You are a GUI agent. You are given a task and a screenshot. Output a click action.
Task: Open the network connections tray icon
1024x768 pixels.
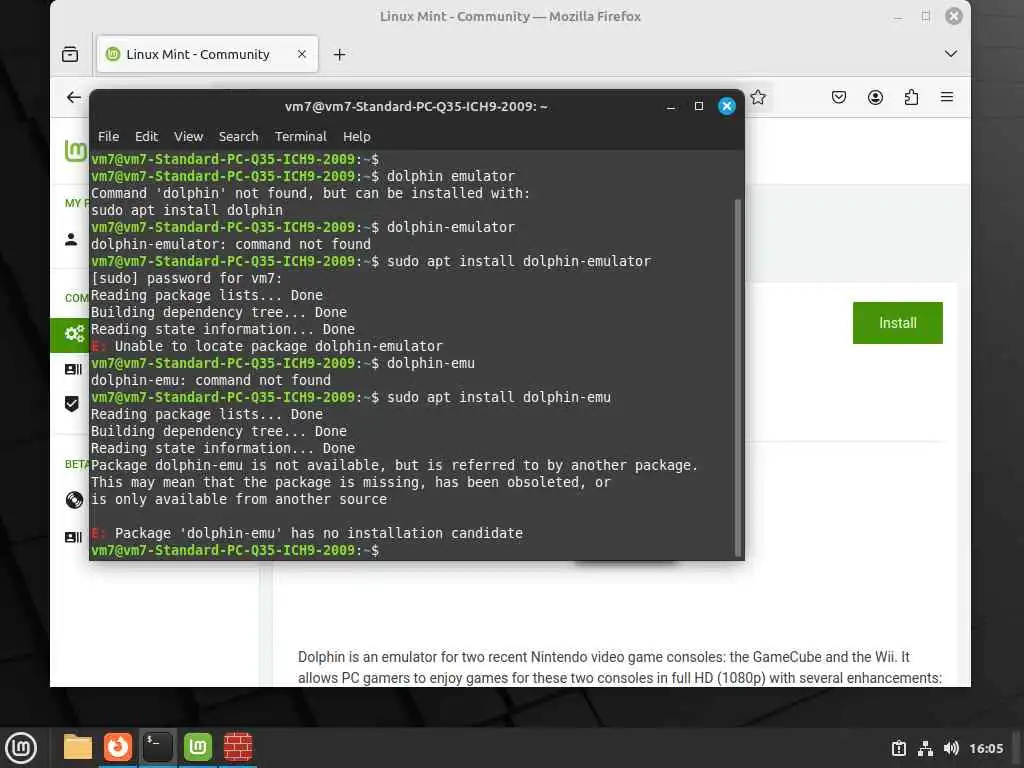tap(925, 748)
